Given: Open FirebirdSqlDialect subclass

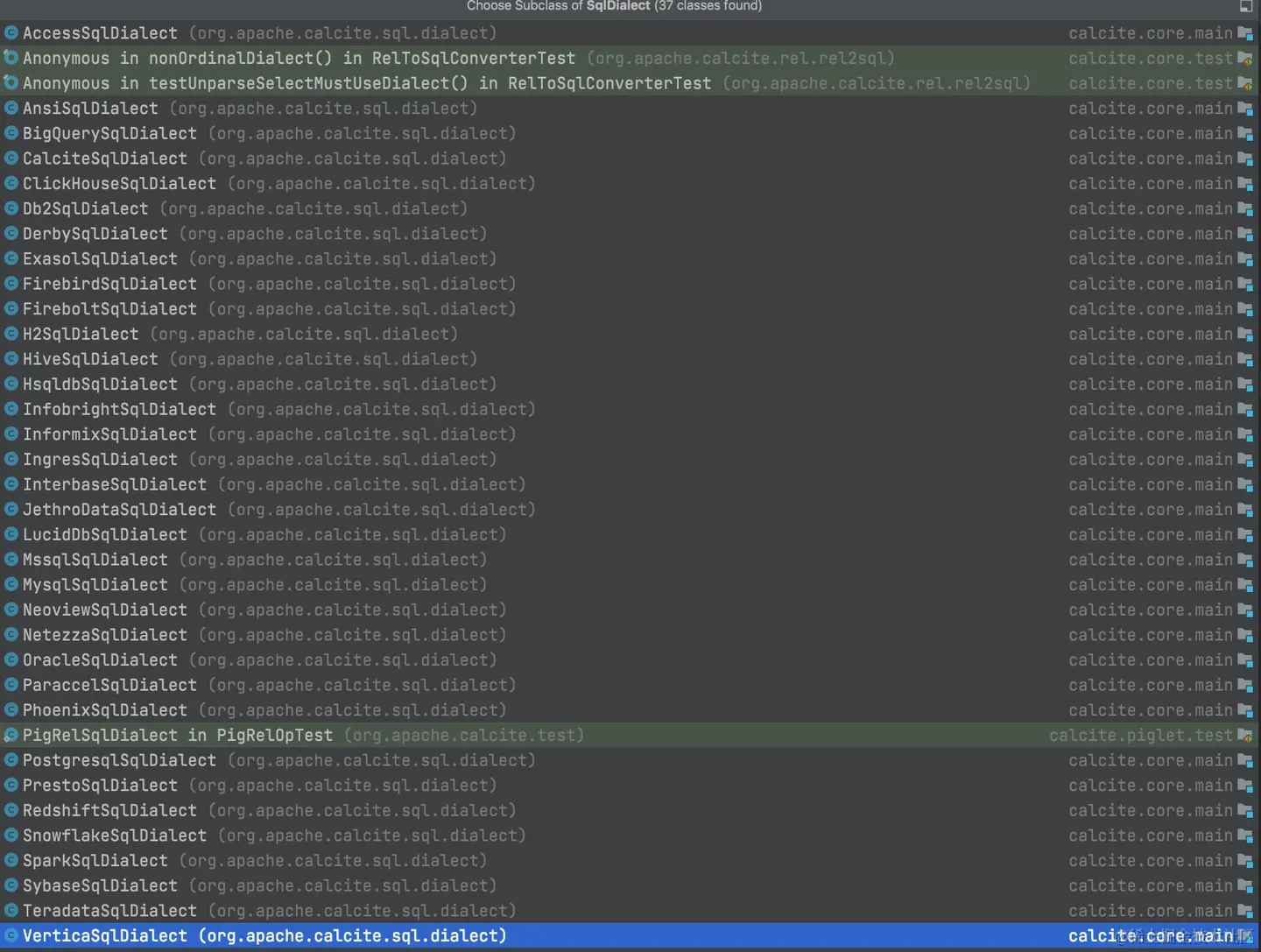Looking at the screenshot, I should tap(629, 284).
